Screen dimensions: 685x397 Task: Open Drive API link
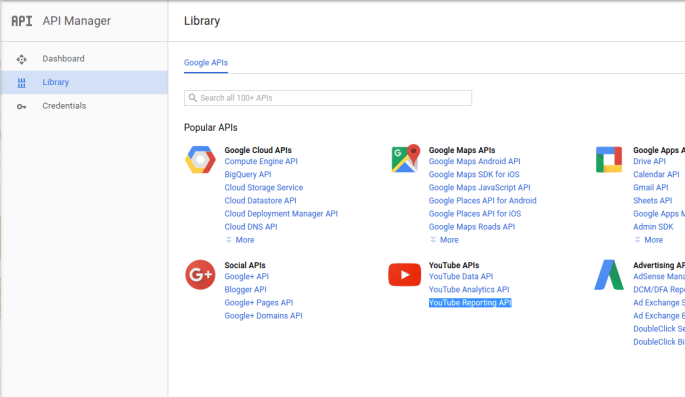(x=650, y=161)
